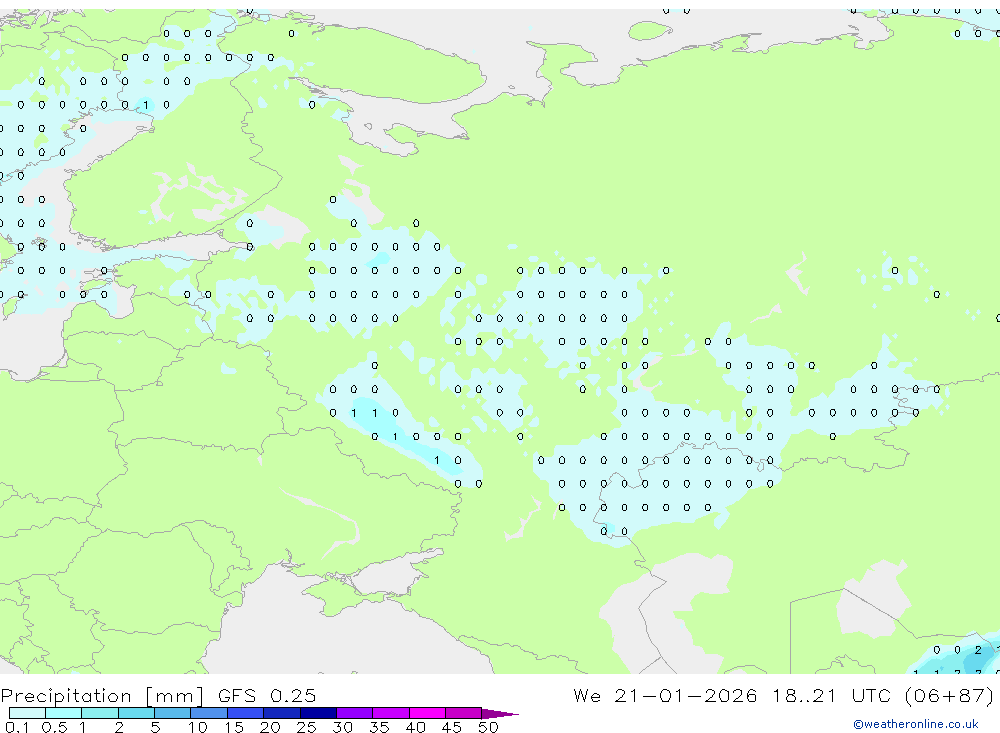1000x733 pixels.
Task: Click the '10' legend scale label
Action: click(x=198, y=727)
